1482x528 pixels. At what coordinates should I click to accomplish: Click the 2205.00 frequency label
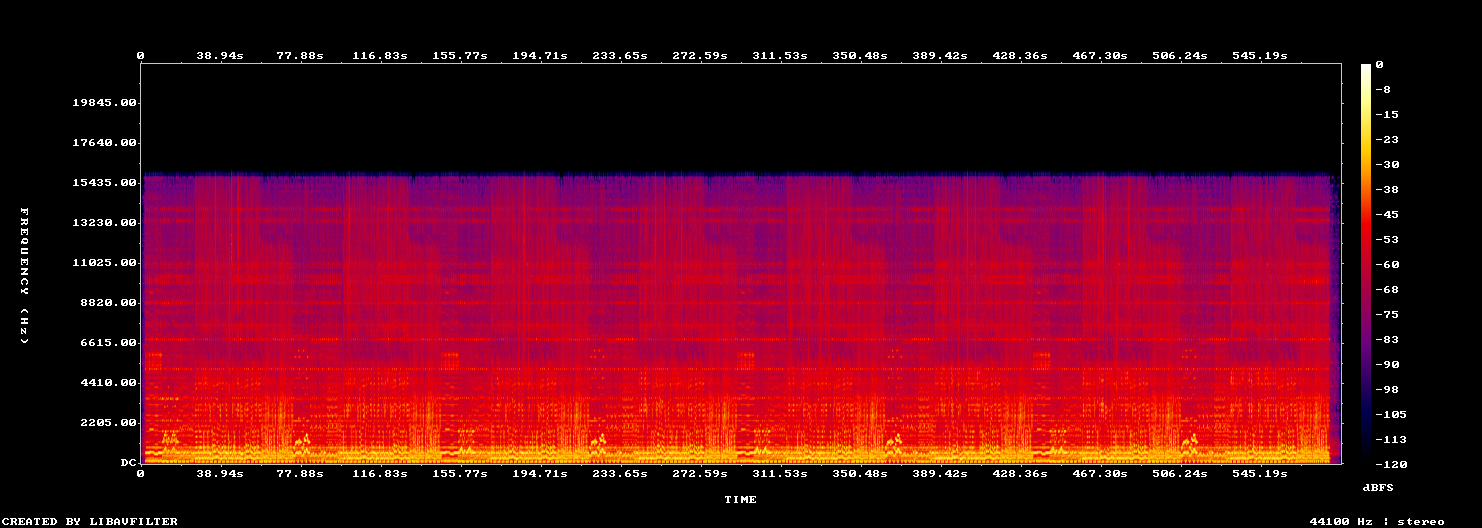click(108, 422)
